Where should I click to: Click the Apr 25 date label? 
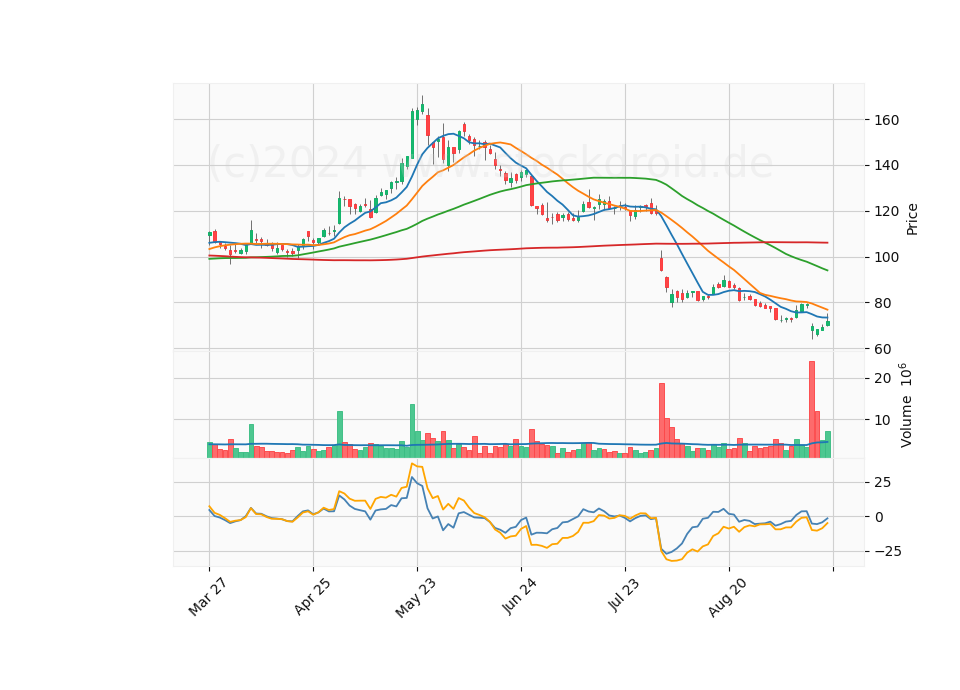click(312, 596)
